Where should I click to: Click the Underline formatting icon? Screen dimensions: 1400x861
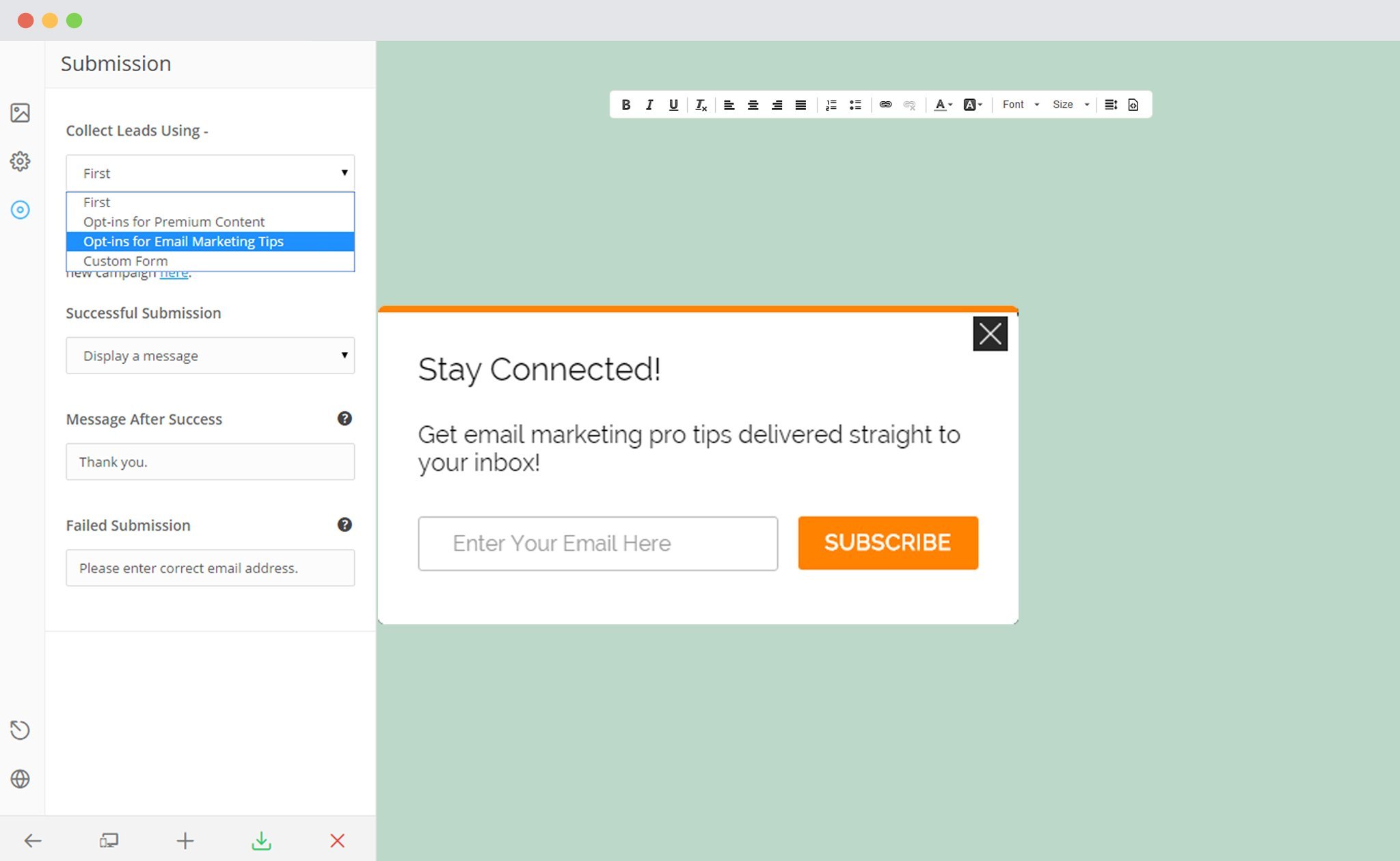tap(671, 104)
